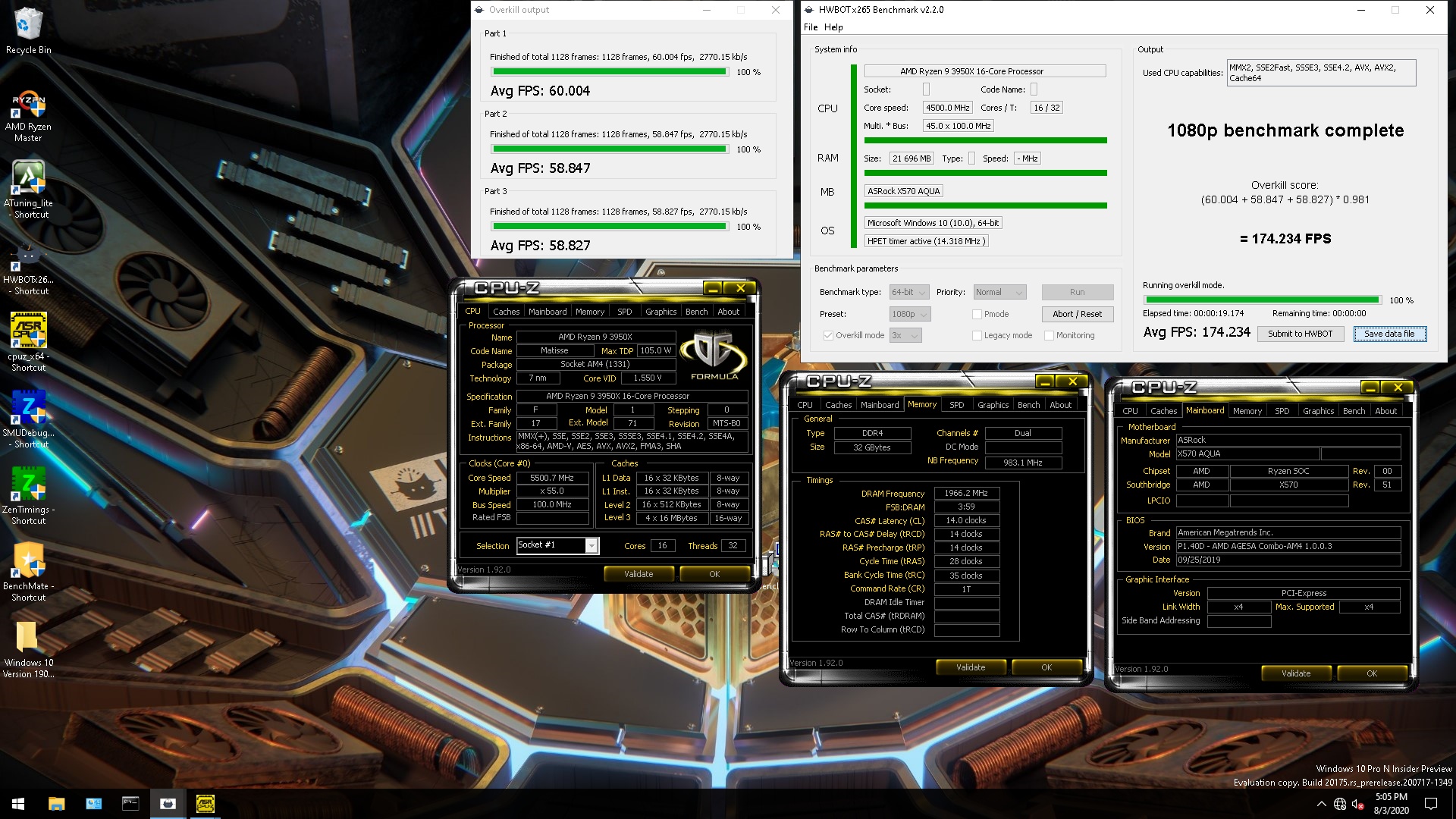1456x819 pixels.
Task: Close the CPU-Z Mainboard window
Action: point(1398,388)
